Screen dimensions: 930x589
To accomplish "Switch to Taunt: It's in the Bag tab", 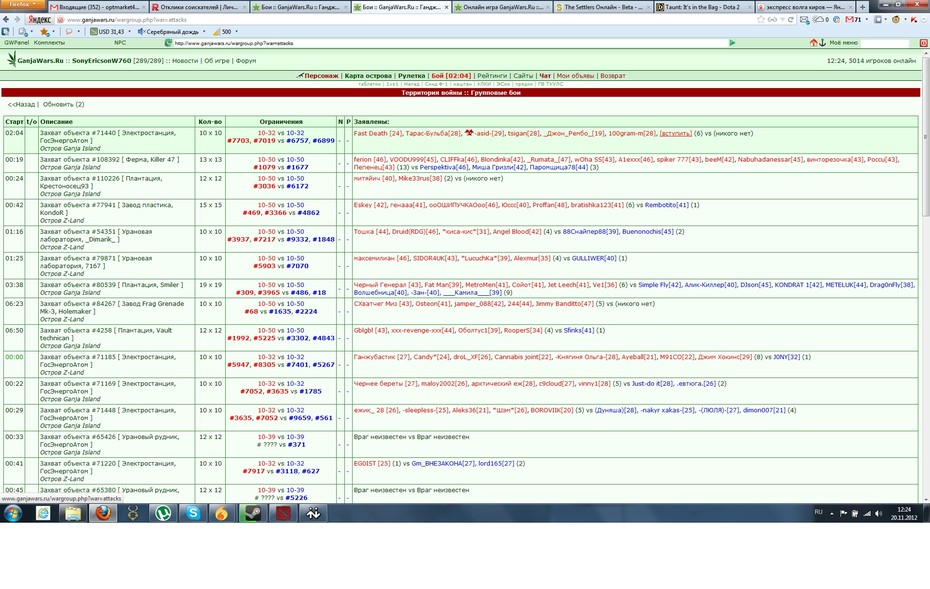I will 703,7.
